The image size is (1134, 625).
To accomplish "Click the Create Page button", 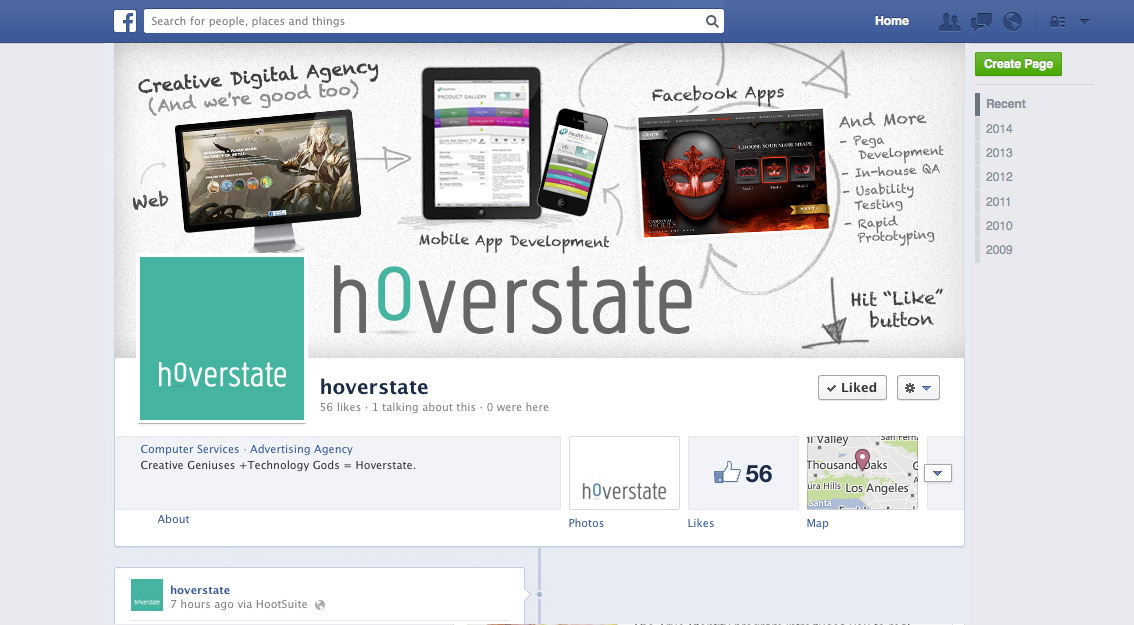I will 1018,64.
